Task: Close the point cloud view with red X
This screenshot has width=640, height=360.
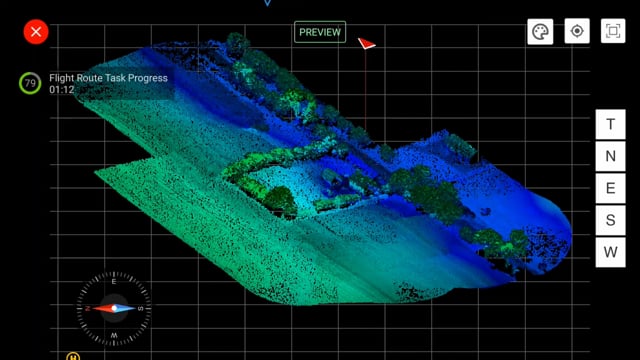Action: [x=36, y=31]
